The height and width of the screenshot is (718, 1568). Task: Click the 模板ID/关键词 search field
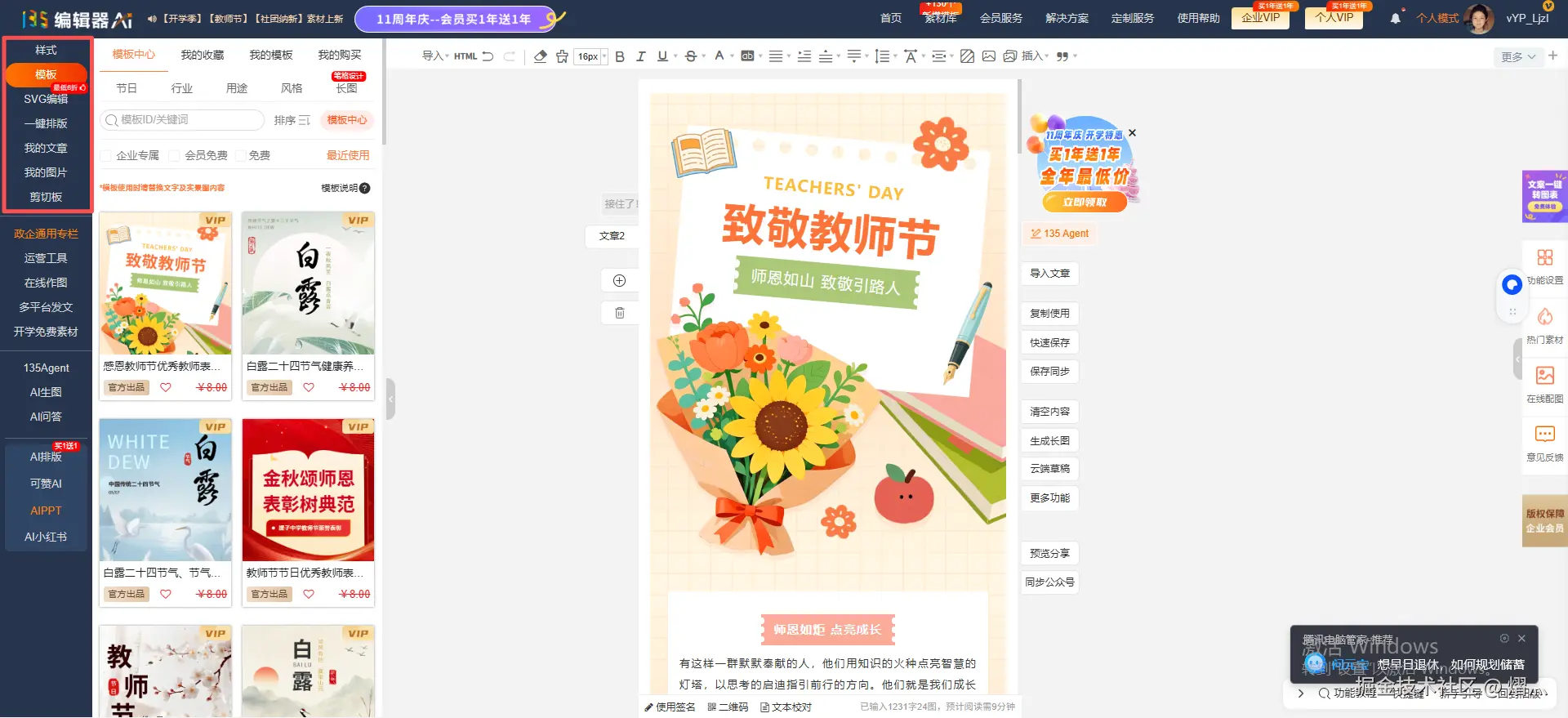point(182,120)
